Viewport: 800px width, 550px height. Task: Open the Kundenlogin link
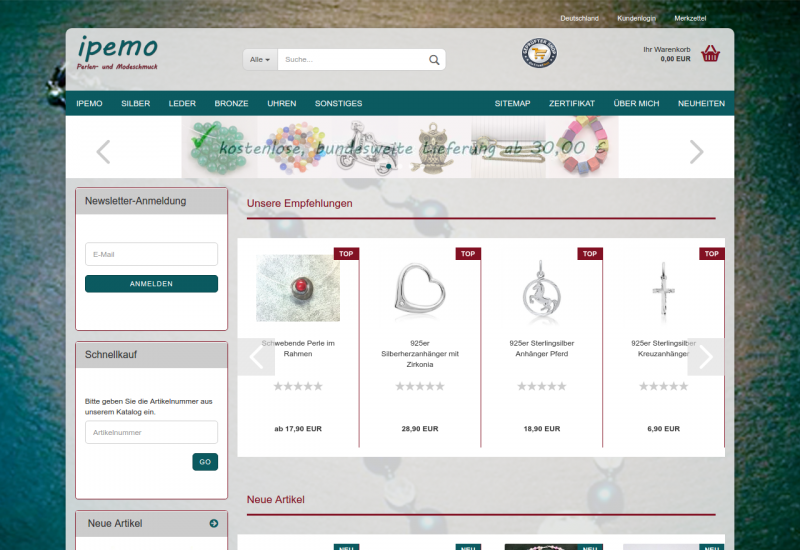coord(636,18)
